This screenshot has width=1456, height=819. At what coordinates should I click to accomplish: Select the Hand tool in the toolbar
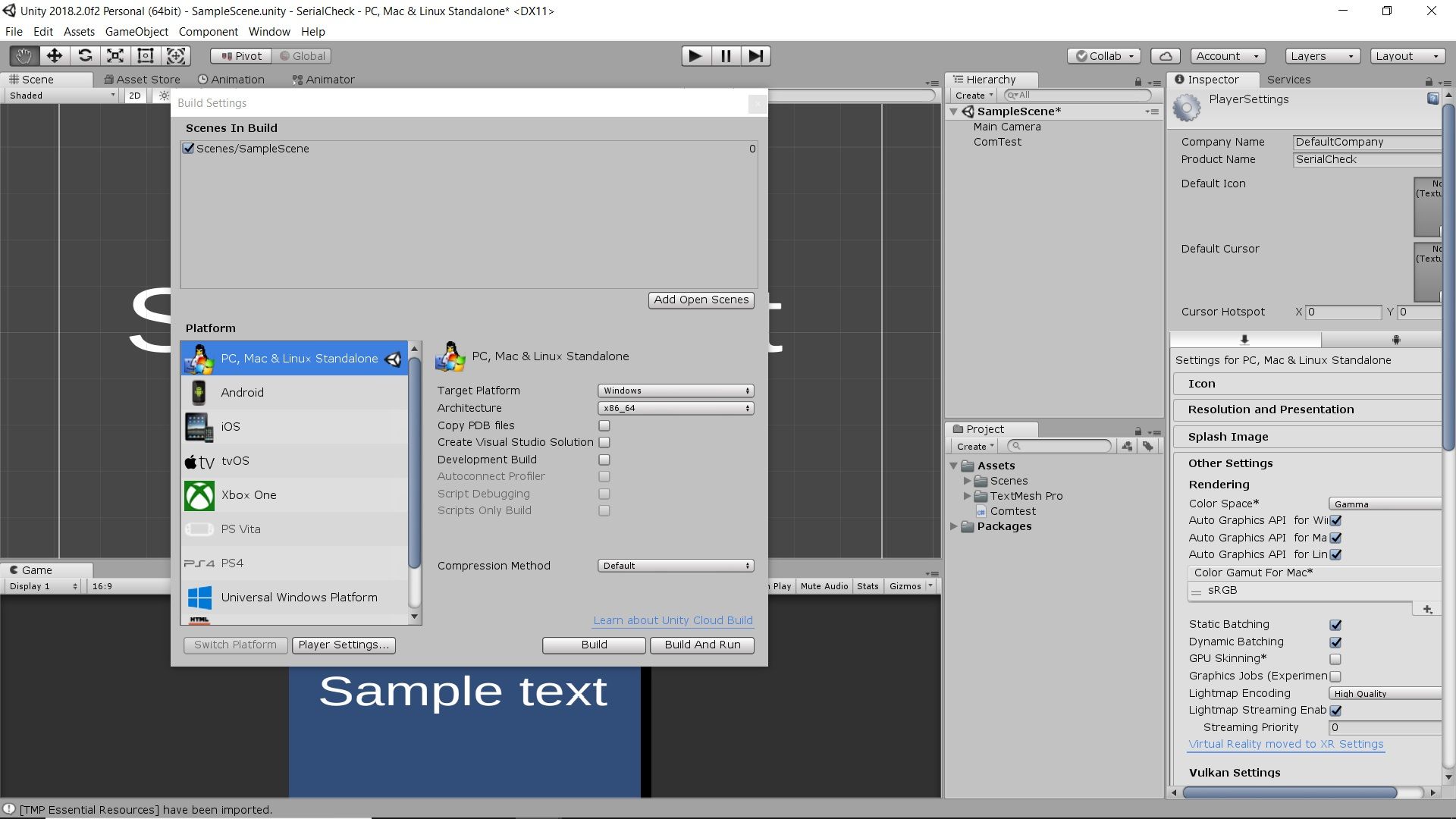coord(23,55)
